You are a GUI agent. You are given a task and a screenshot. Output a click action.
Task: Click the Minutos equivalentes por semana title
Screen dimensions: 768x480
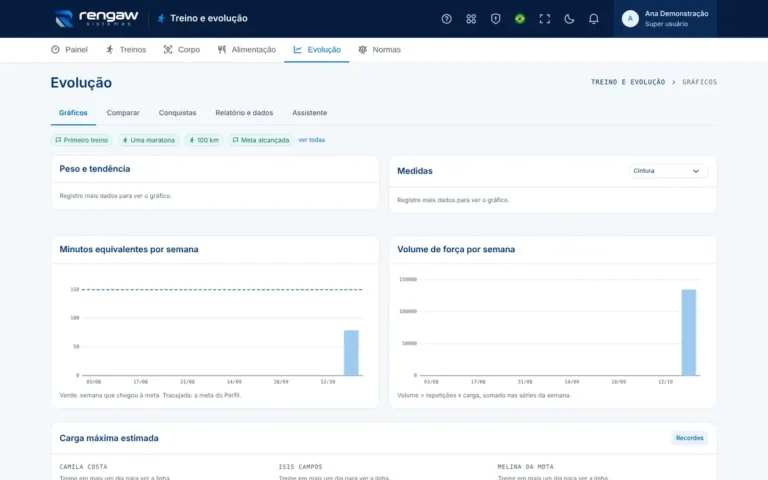pyautogui.click(x=129, y=249)
